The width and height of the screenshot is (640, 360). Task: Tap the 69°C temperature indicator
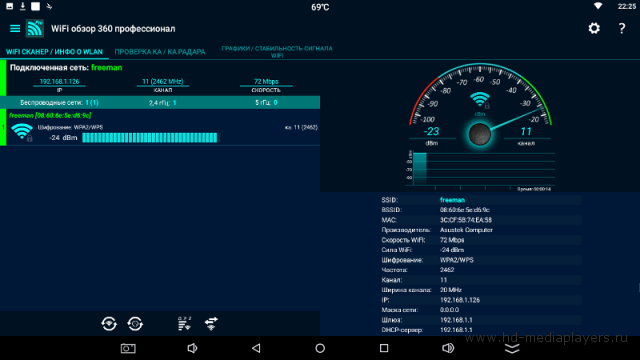pyautogui.click(x=320, y=7)
